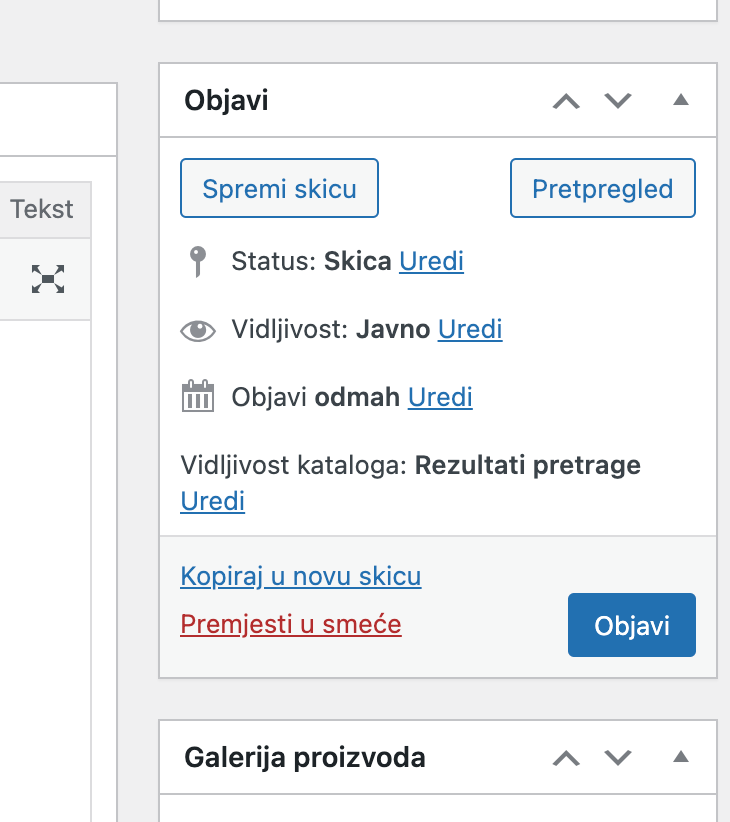The height and width of the screenshot is (822, 730).
Task: Collapse the Objavi panel with its toggle triangle
Action: [x=681, y=100]
